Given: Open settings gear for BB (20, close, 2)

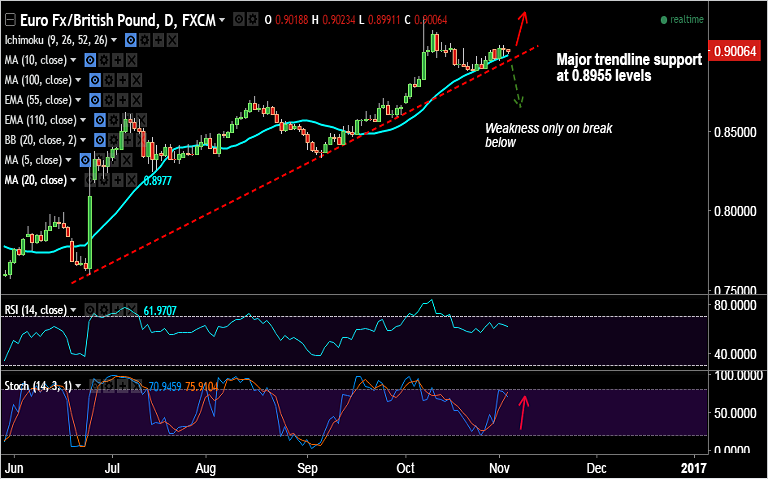Looking at the screenshot, I should (114, 140).
